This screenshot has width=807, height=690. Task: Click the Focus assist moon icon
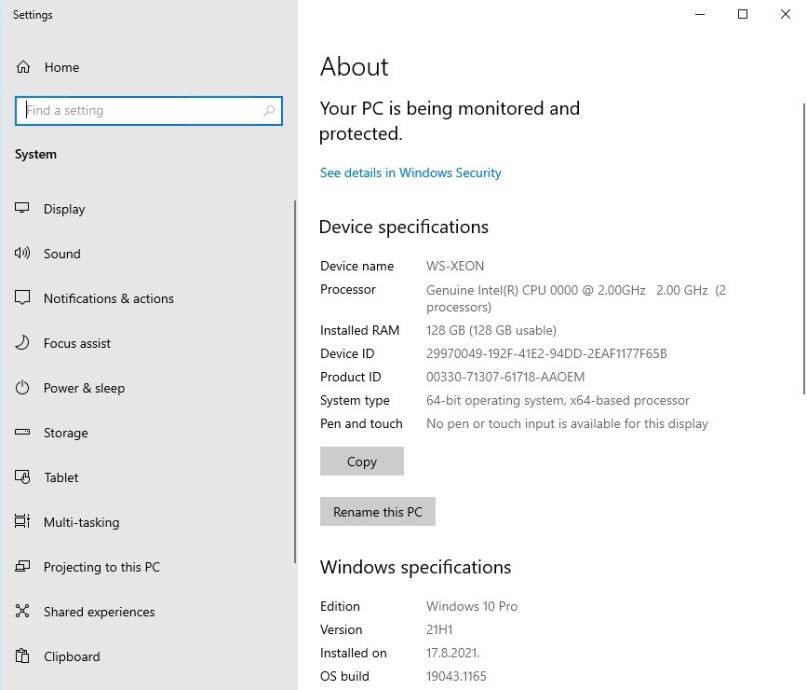pos(23,343)
